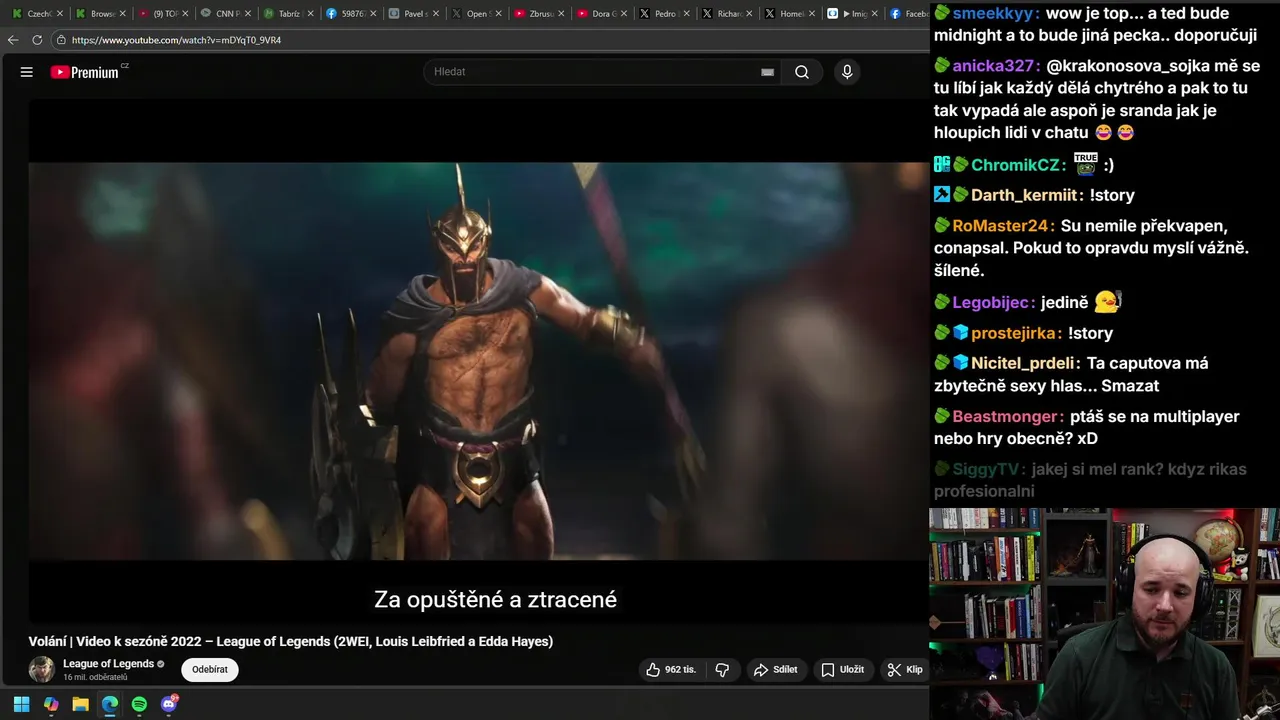Image resolution: width=1280 pixels, height=720 pixels.
Task: Open File Explorer from the taskbar
Action: (80, 704)
